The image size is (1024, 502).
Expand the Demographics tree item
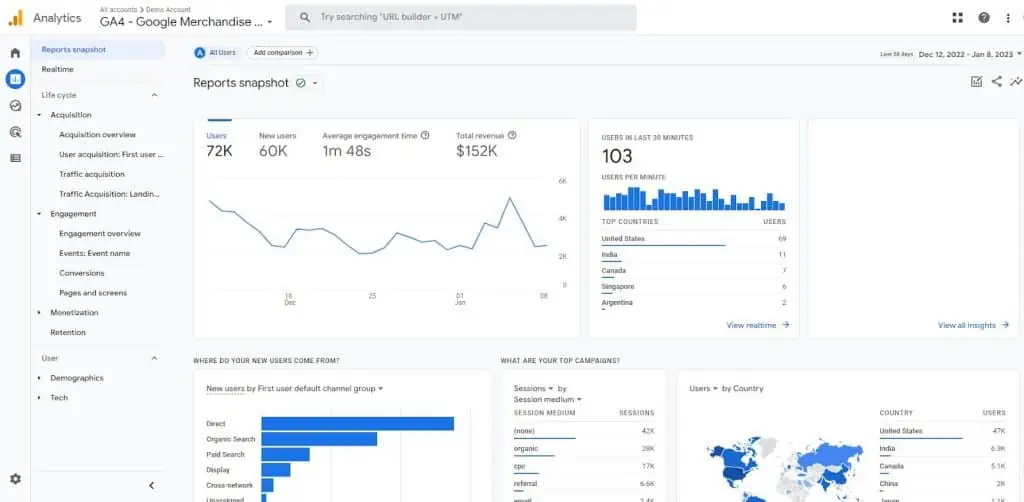[x=39, y=378]
